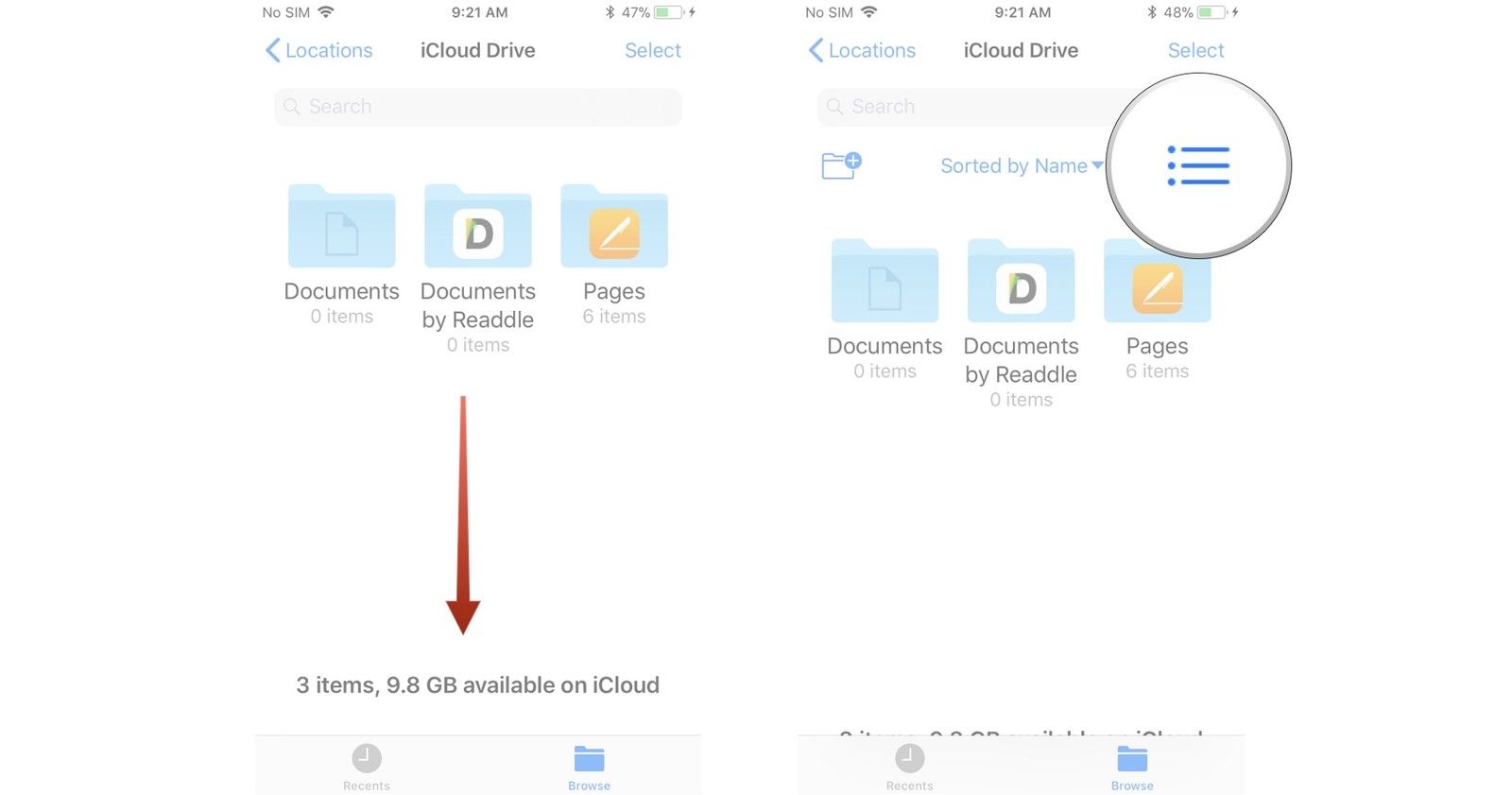Switch to Browse tab in left screen

click(589, 766)
